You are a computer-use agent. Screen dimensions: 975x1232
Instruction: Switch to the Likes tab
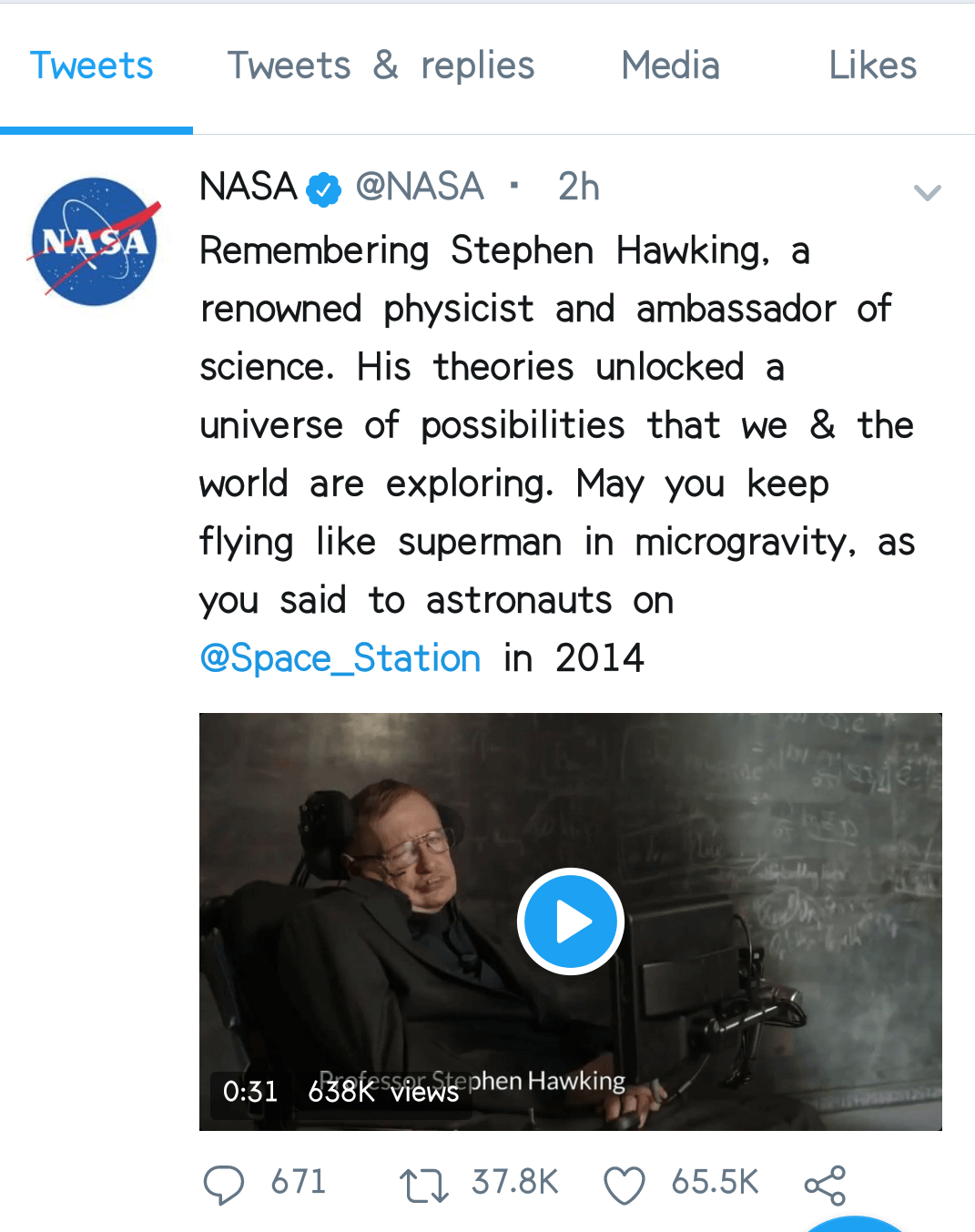[872, 66]
